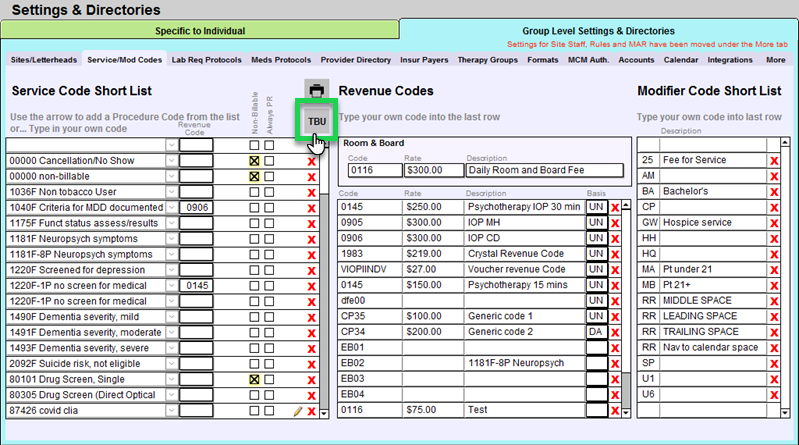Uncheck Non-Billable for 80101 Drug Screen, Single
The image size is (799, 445).
(254, 380)
